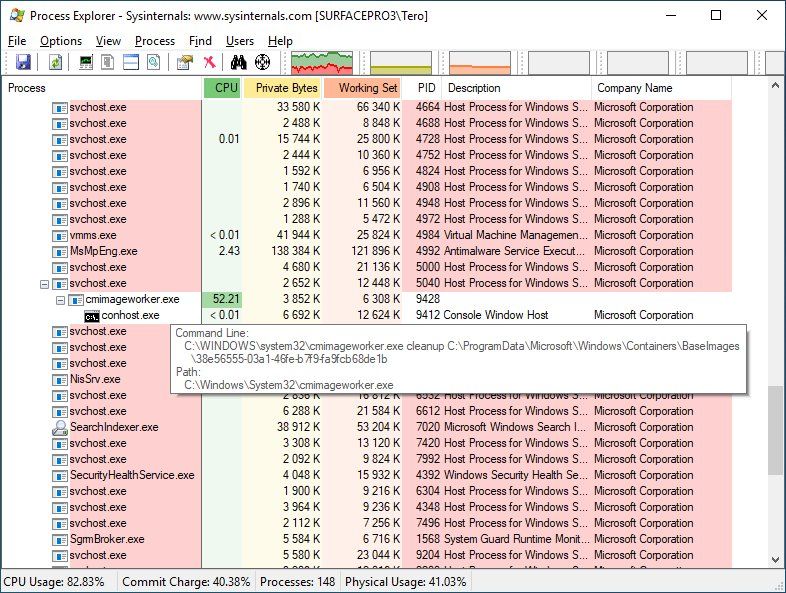Screen dimensions: 786x593
Task: Click the red Kill Process icon
Action: pyautogui.click(x=210, y=62)
